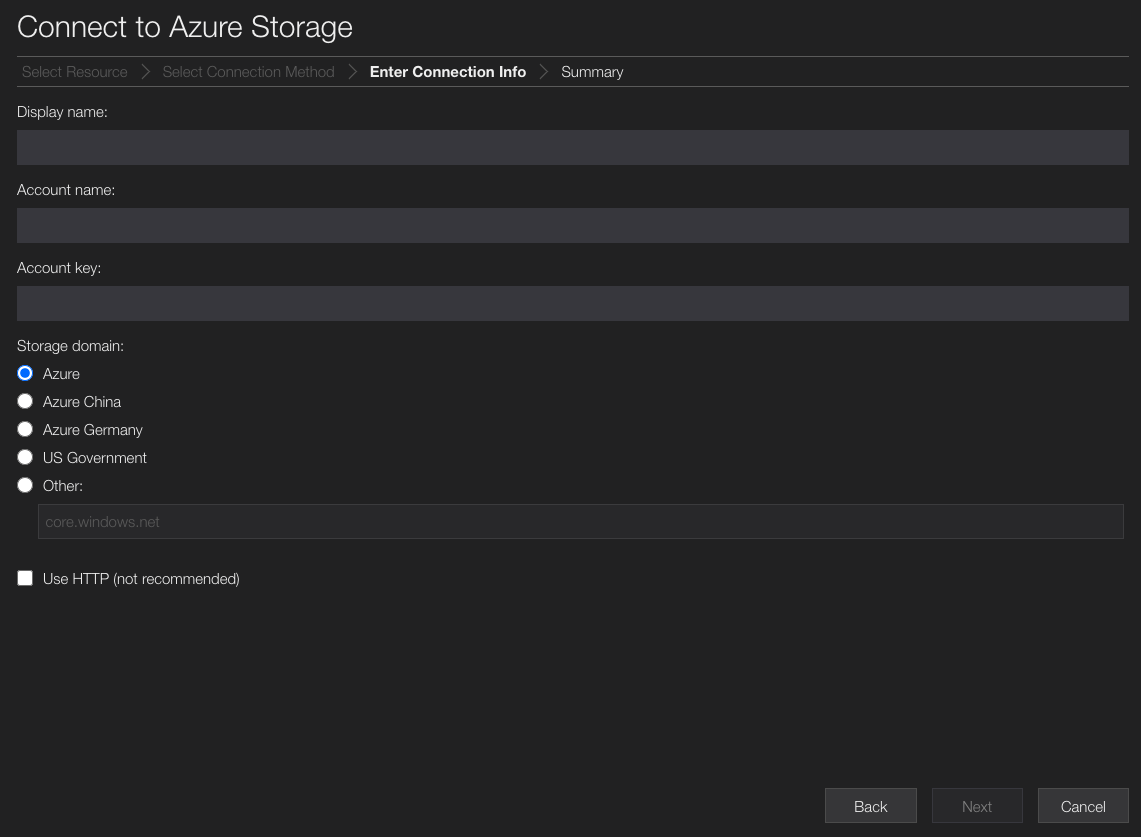Image resolution: width=1141 pixels, height=837 pixels.
Task: Click the 'Storage domain:' label text
Action: pos(70,346)
